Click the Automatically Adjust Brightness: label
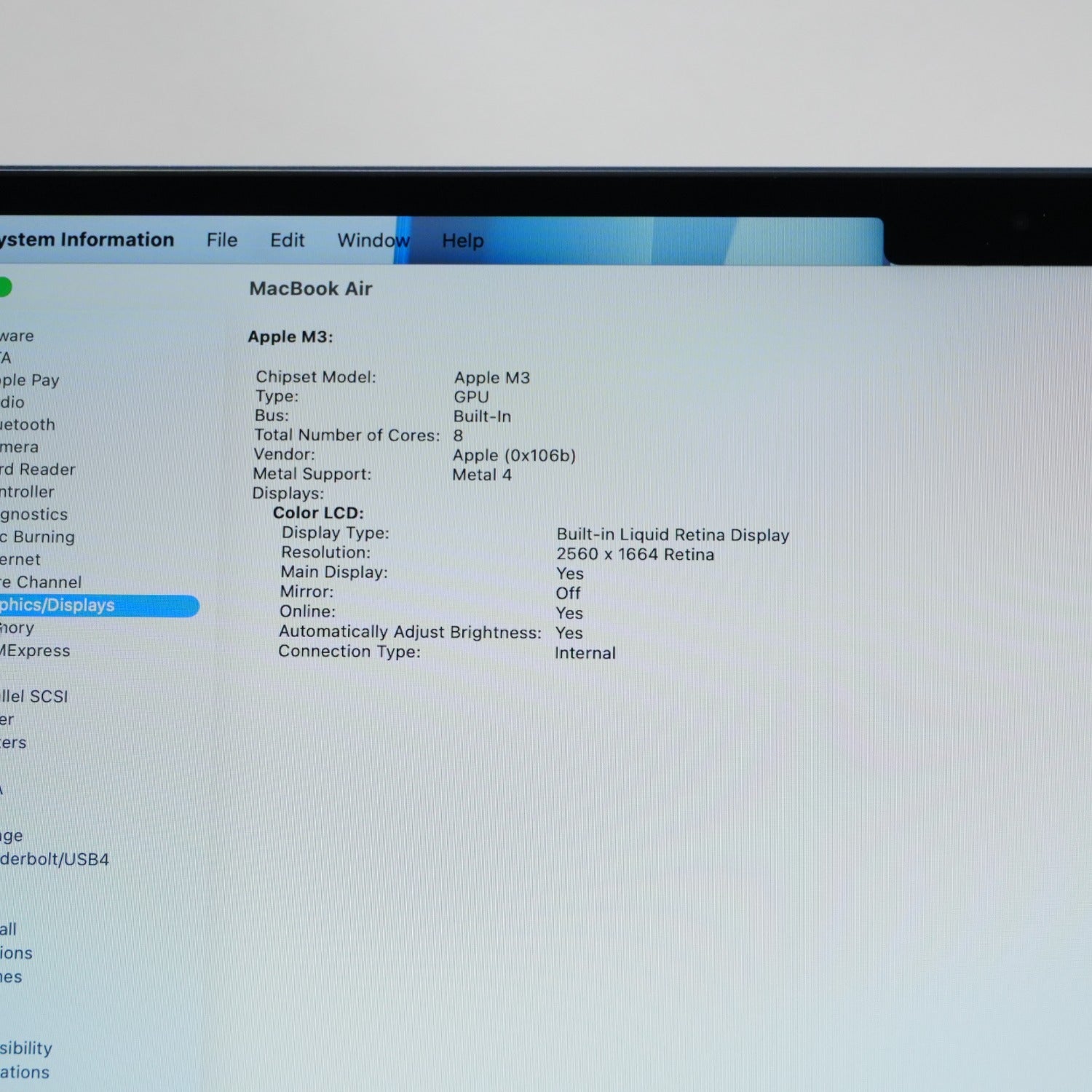The image size is (1092, 1092). click(411, 632)
